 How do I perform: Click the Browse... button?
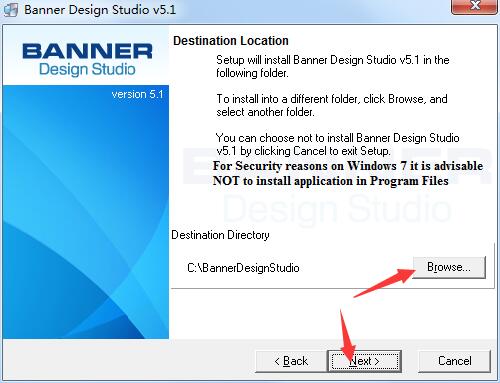click(x=449, y=267)
